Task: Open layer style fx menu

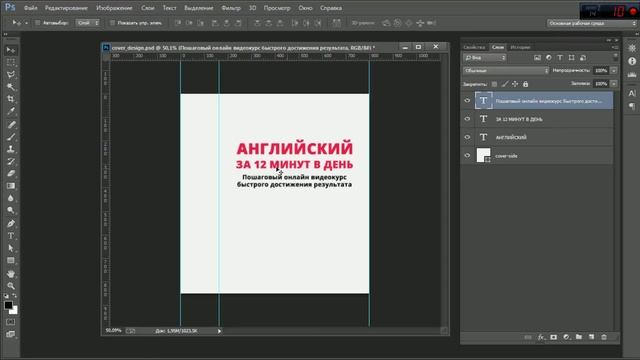Action: (541, 337)
